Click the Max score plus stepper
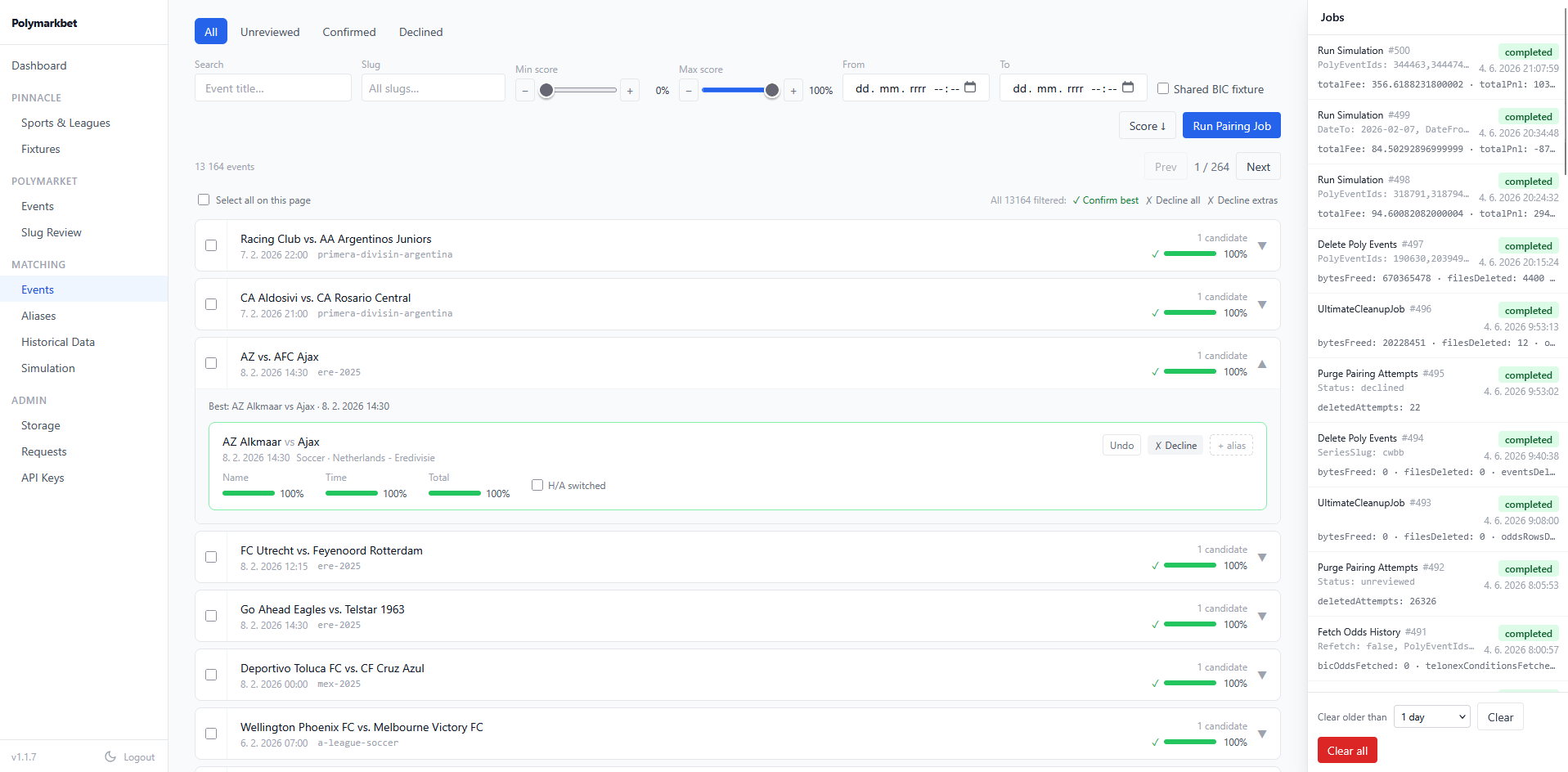 tap(793, 90)
